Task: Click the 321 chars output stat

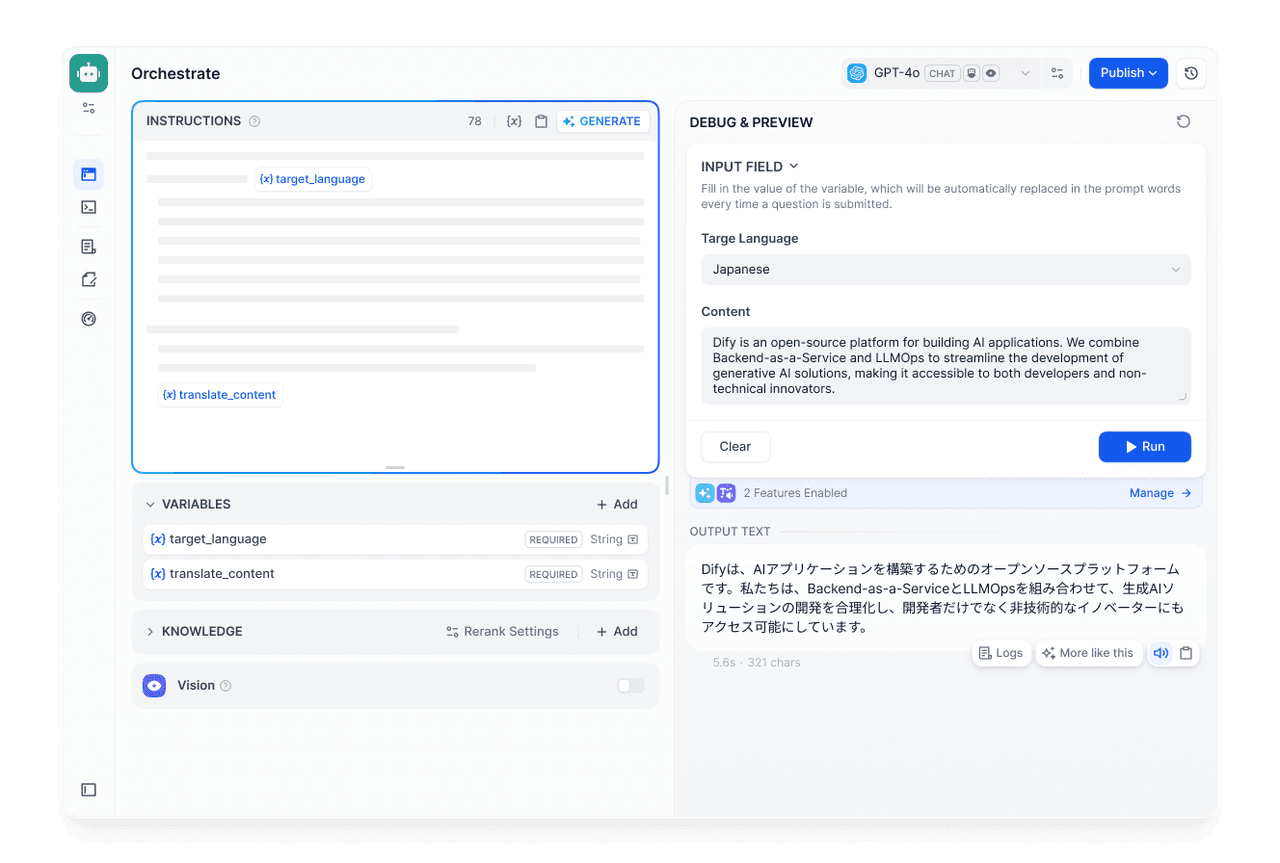Action: (774, 663)
